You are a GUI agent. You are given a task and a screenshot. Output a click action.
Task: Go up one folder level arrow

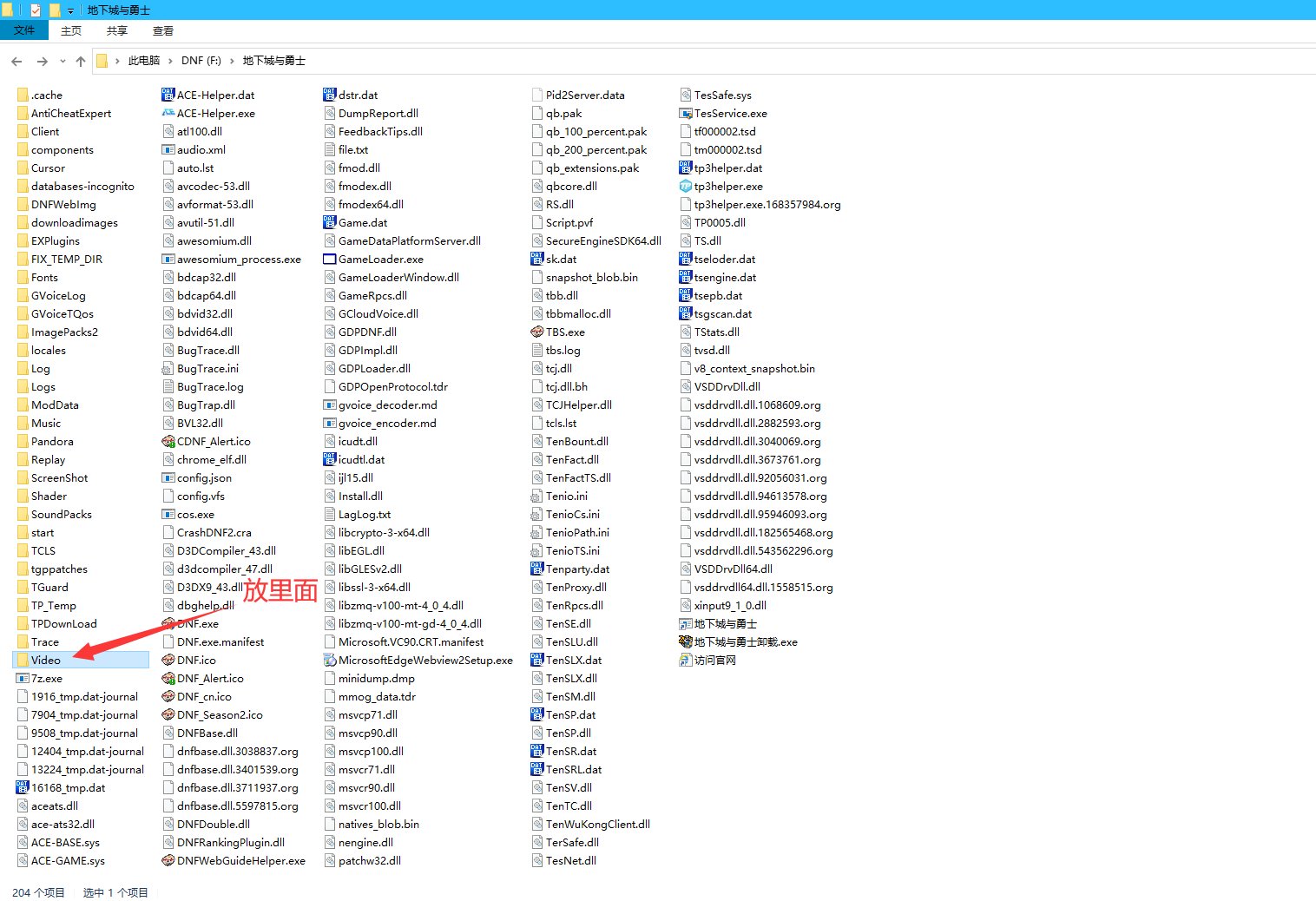tap(81, 61)
